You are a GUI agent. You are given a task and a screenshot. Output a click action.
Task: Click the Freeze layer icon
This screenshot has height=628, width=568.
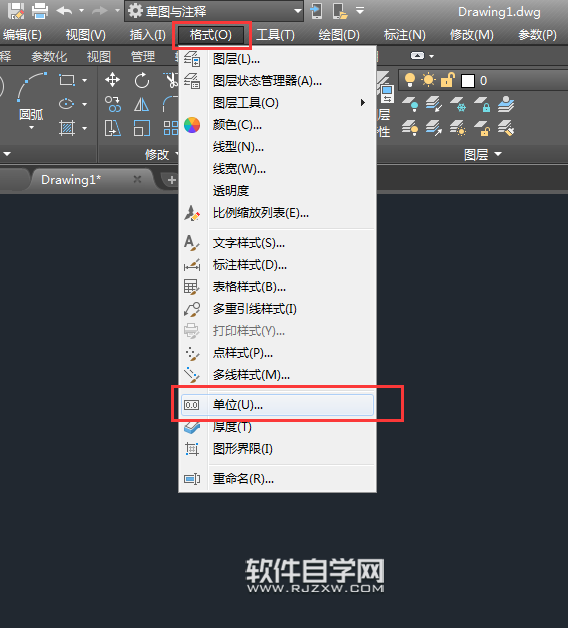point(458,104)
